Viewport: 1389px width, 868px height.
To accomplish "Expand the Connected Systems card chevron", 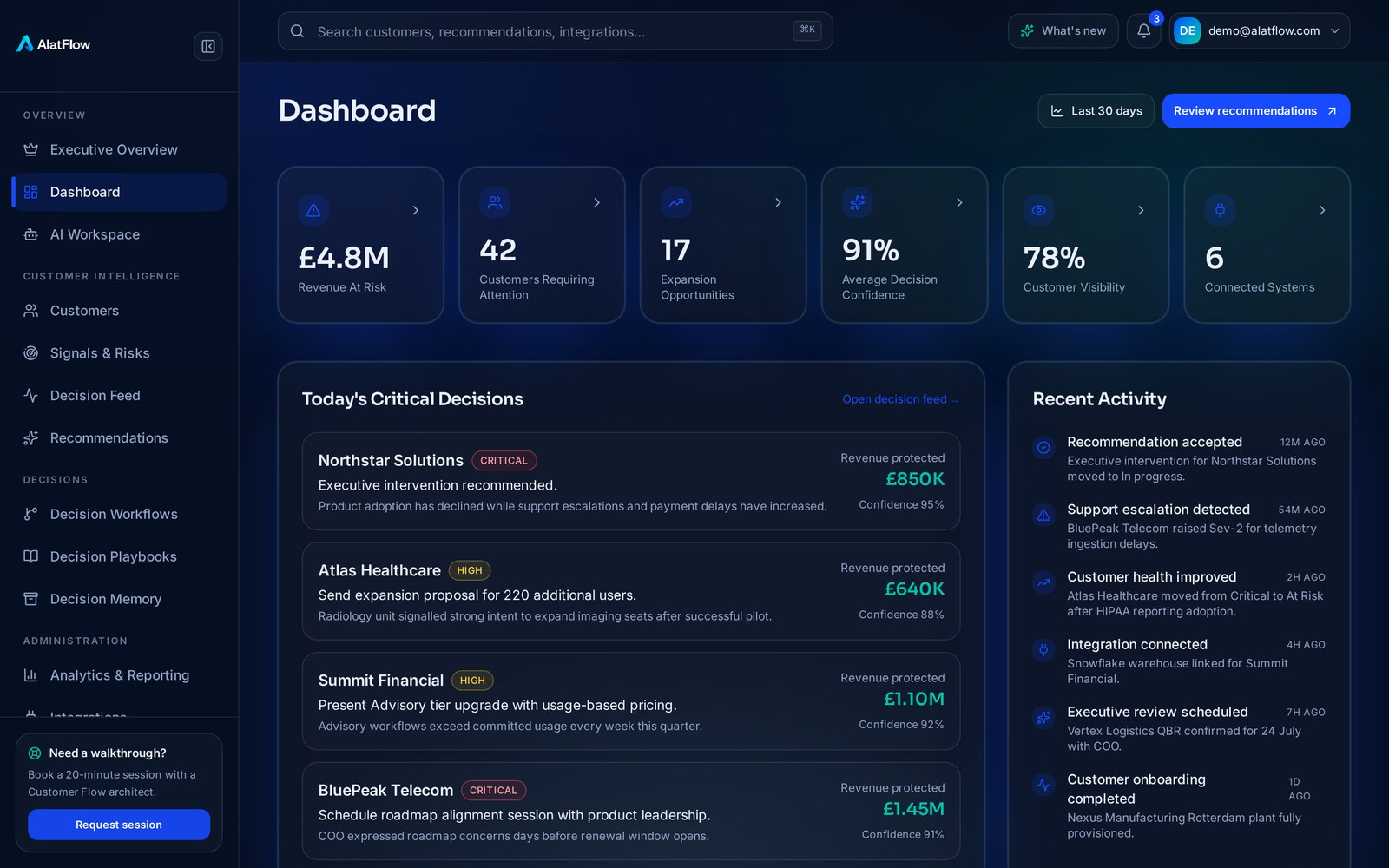I will 1322,210.
